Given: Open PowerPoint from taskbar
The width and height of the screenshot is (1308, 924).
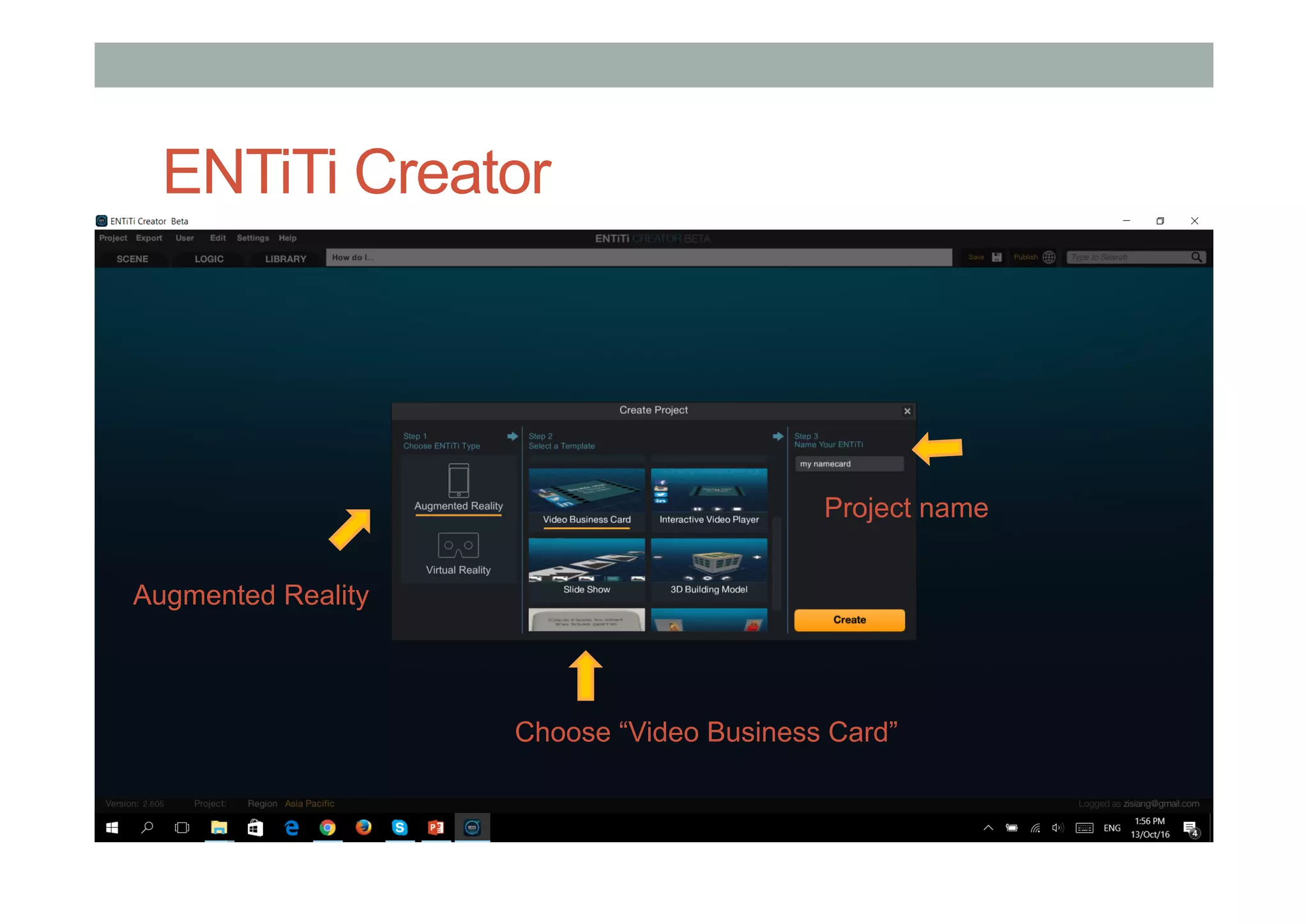Looking at the screenshot, I should click(x=436, y=828).
